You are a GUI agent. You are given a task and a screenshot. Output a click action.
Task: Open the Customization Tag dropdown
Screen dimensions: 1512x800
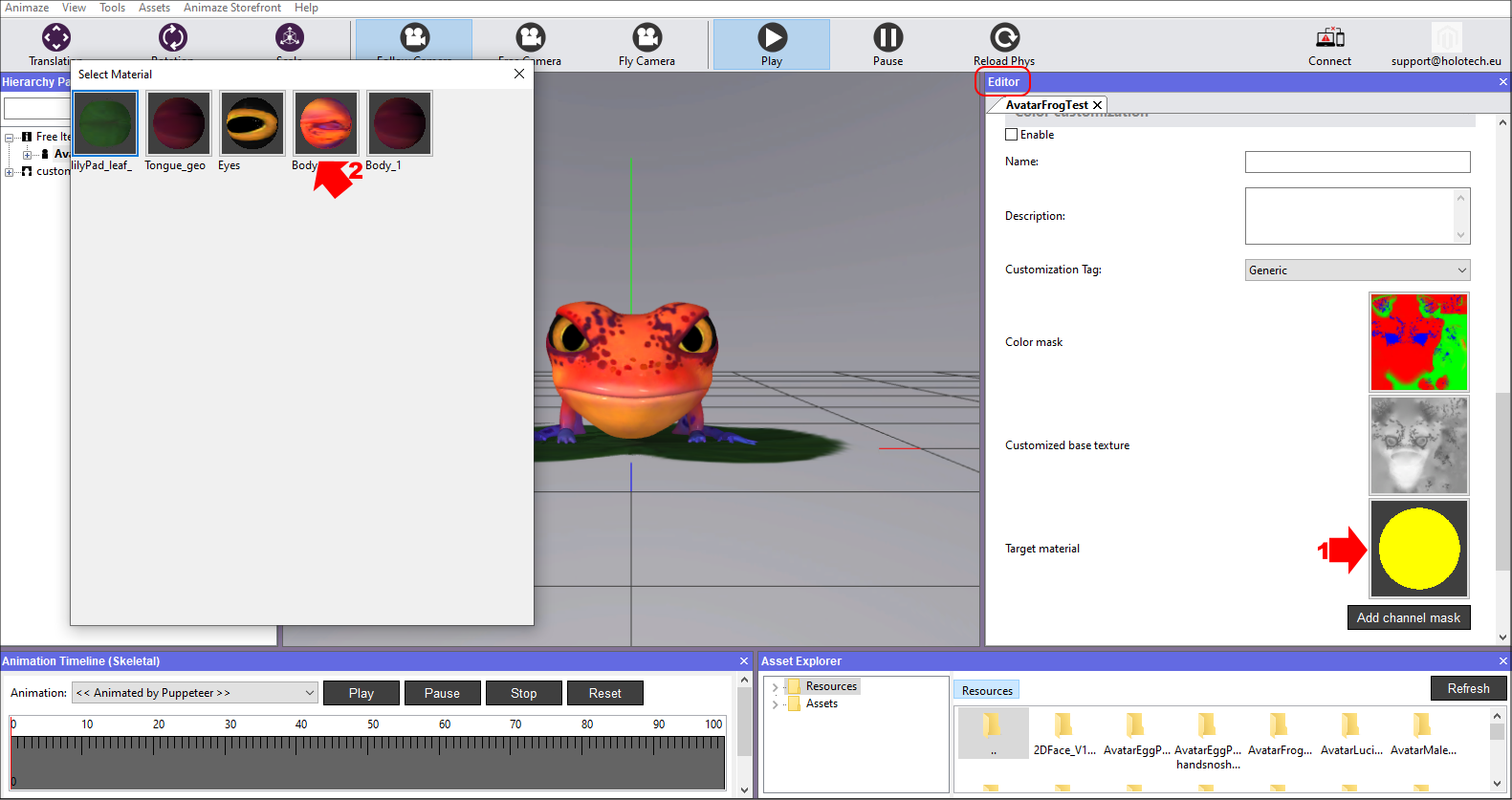(x=1357, y=270)
